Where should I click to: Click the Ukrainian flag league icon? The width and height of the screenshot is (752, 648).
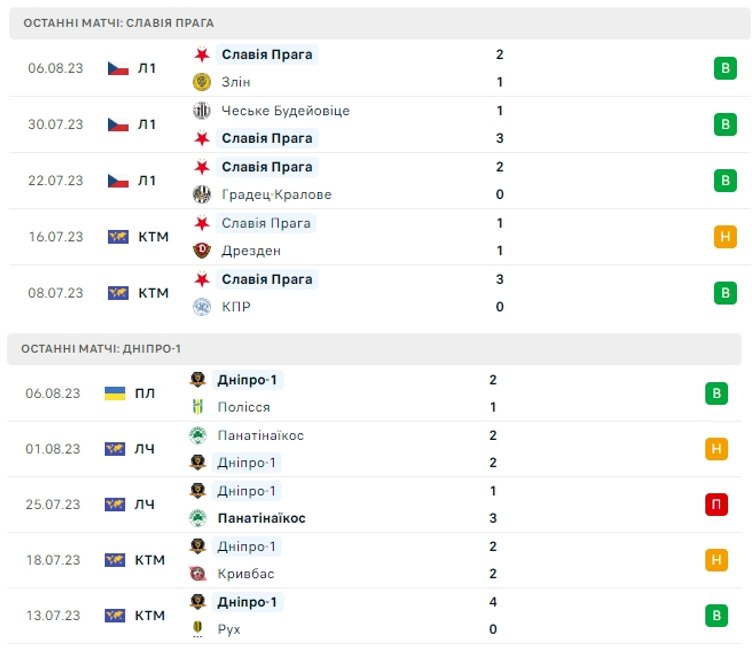click(115, 394)
